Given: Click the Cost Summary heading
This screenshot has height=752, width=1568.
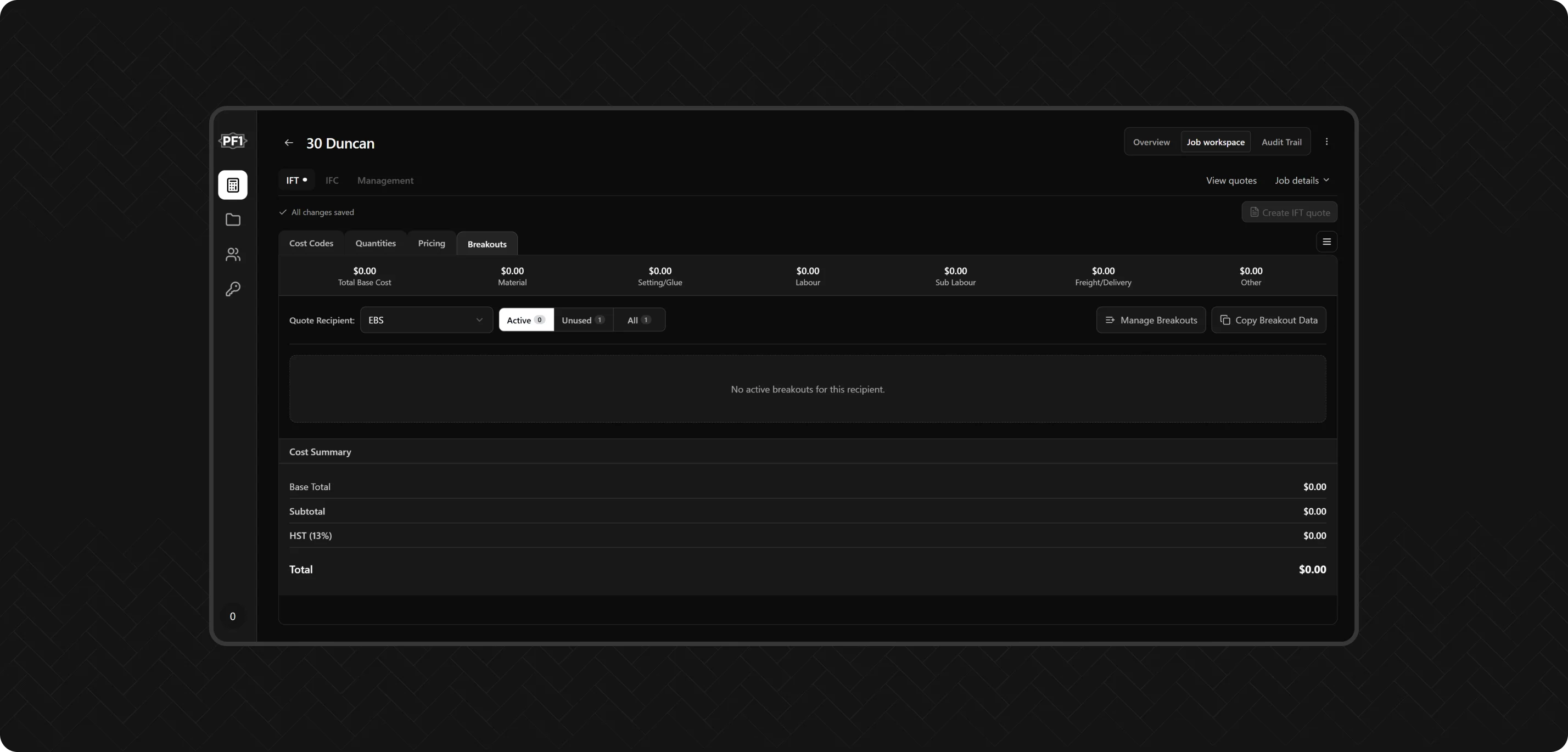Looking at the screenshot, I should click(x=320, y=452).
